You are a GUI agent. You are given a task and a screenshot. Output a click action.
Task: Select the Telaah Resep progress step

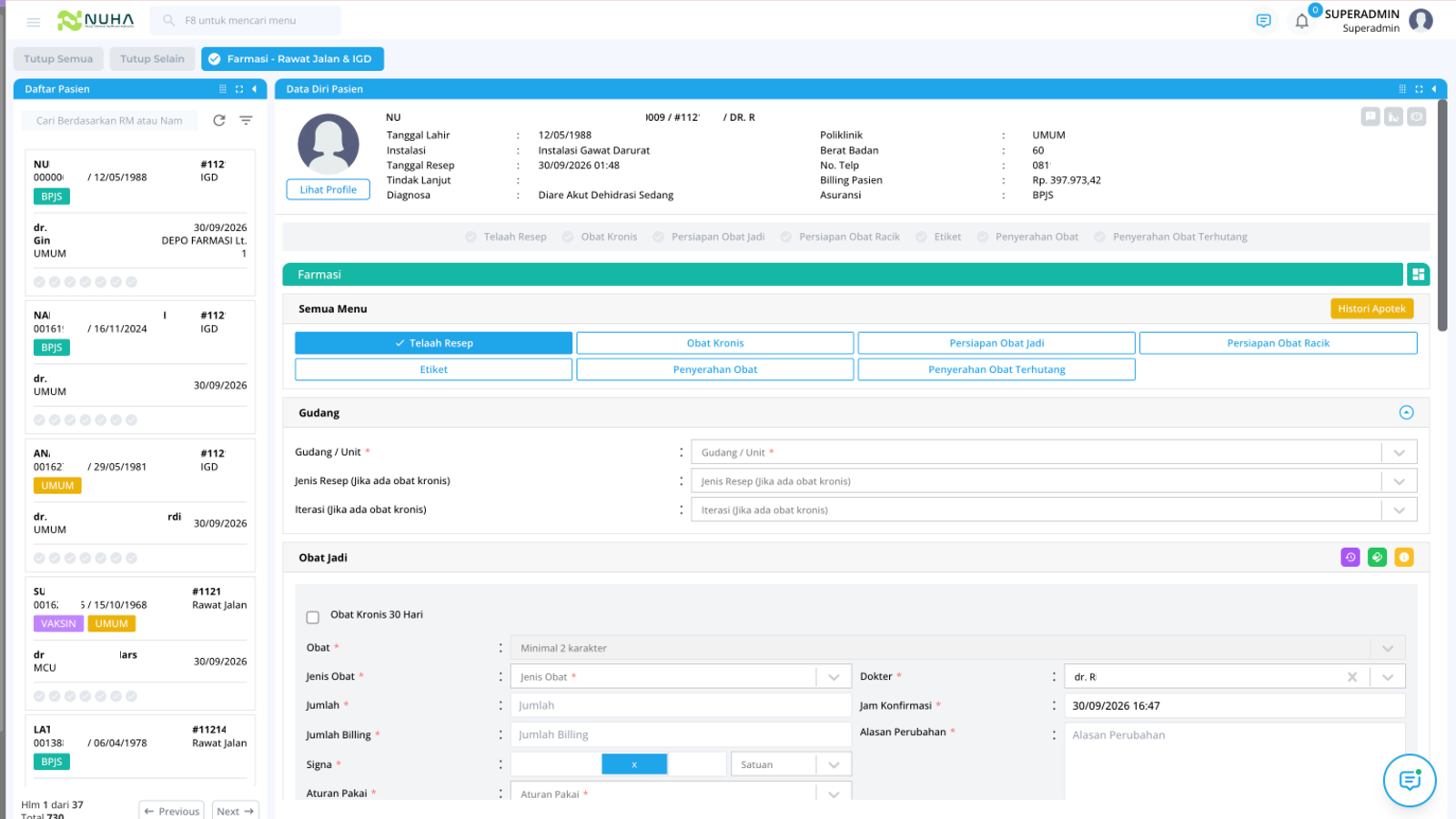point(506,237)
